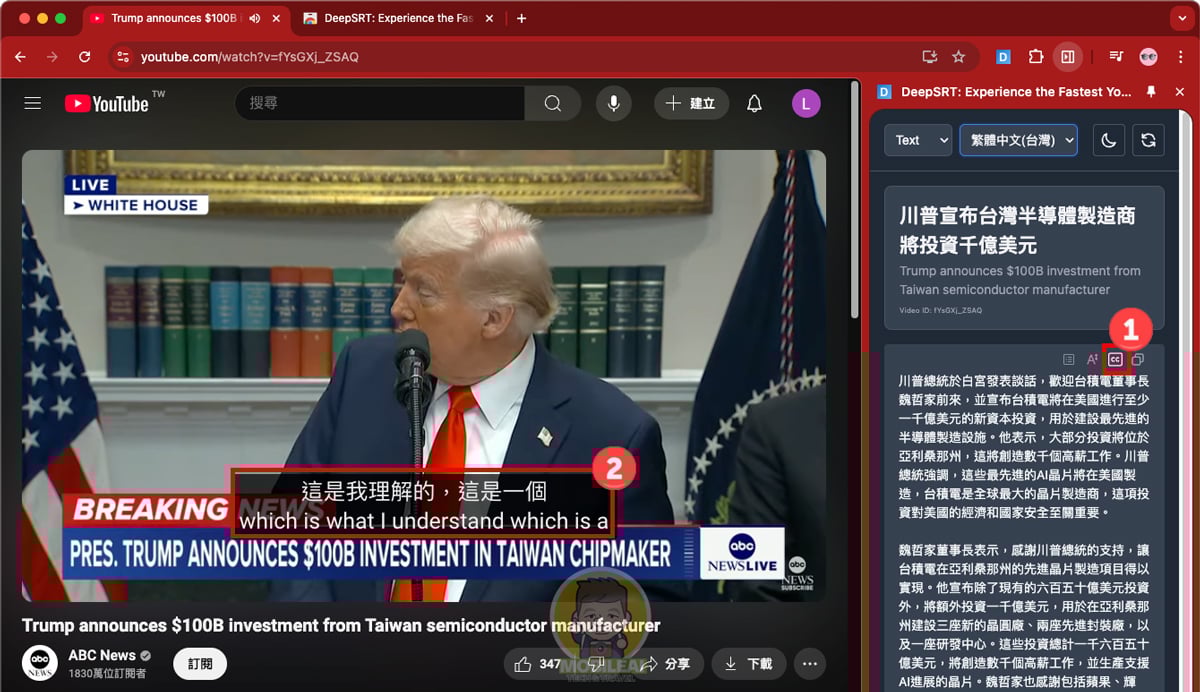Bookmark this page with the star
This screenshot has width=1200, height=692.
(958, 57)
